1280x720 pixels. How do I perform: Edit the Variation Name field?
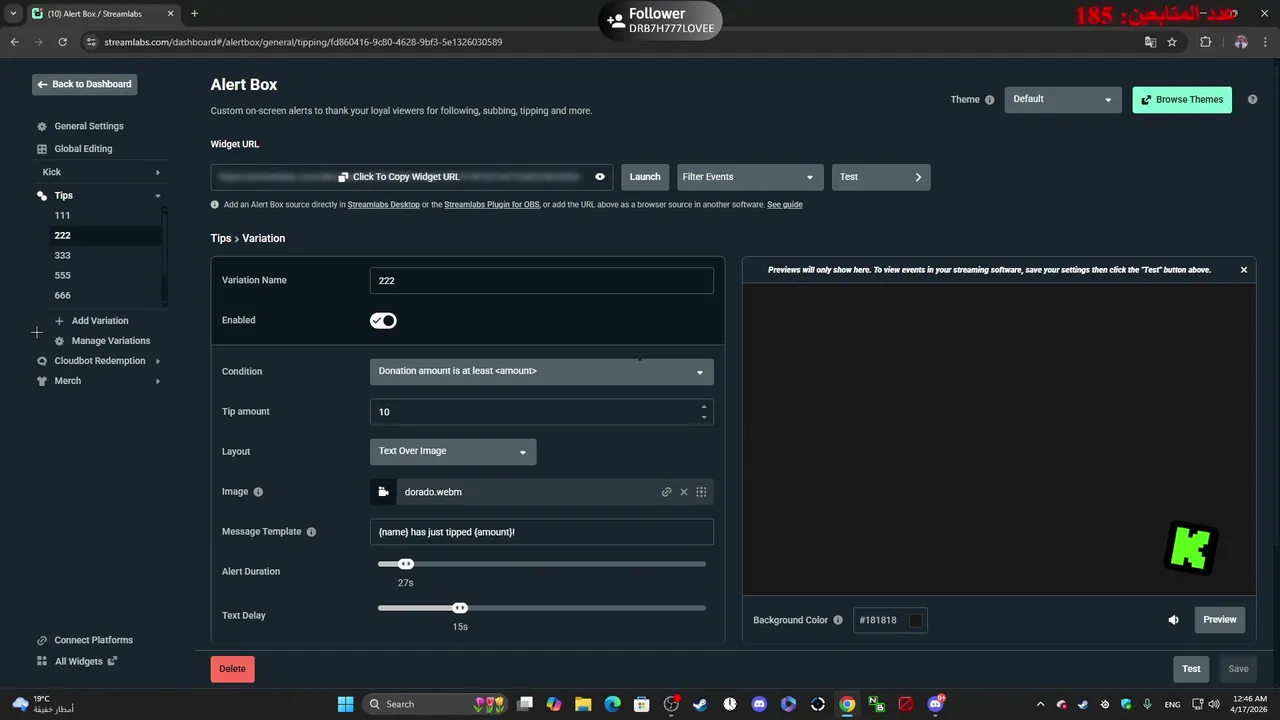pyautogui.click(x=541, y=281)
